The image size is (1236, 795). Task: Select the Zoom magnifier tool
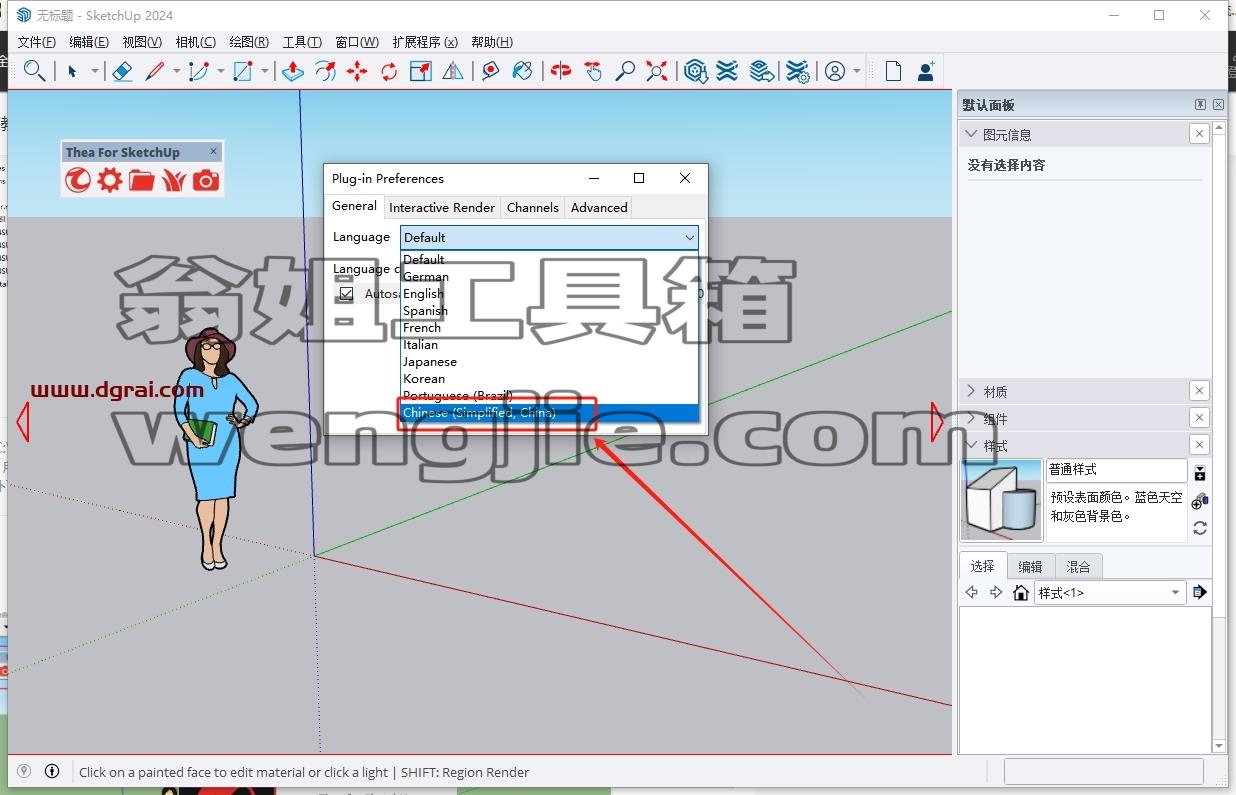(x=625, y=71)
